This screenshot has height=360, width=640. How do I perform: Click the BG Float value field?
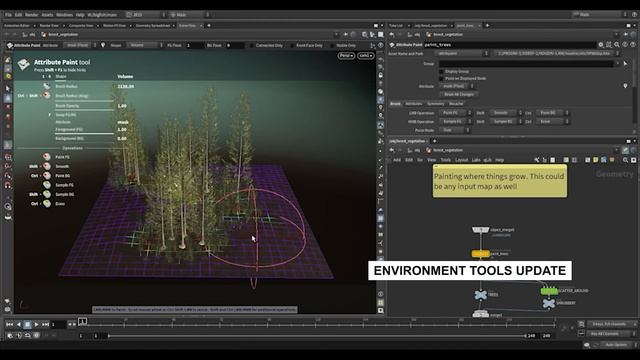click(235, 45)
